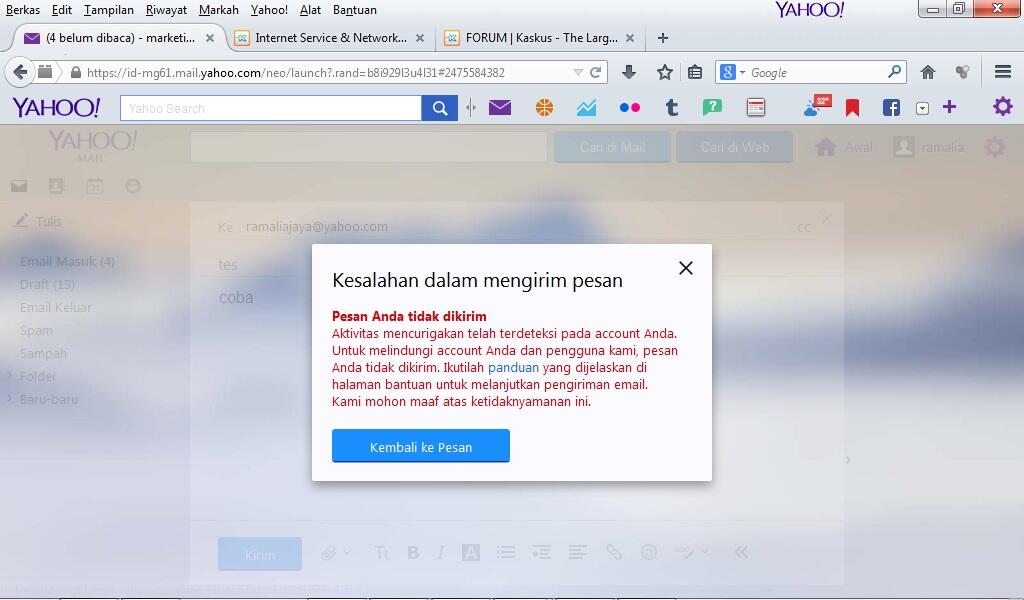Image resolution: width=1024 pixels, height=600 pixels.
Task: Click the toolbar resize handle beside search
Action: tap(471, 108)
